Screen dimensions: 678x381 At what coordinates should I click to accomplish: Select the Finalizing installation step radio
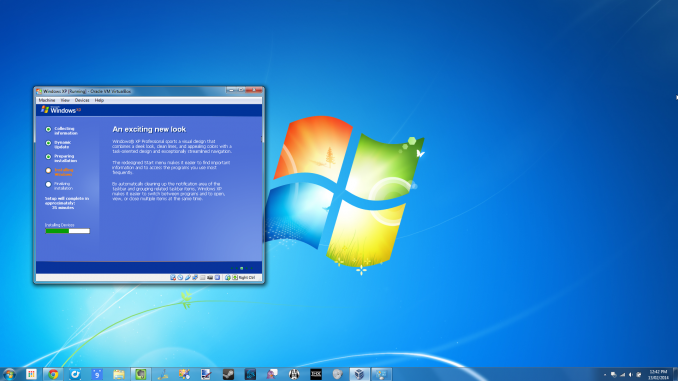click(48, 184)
